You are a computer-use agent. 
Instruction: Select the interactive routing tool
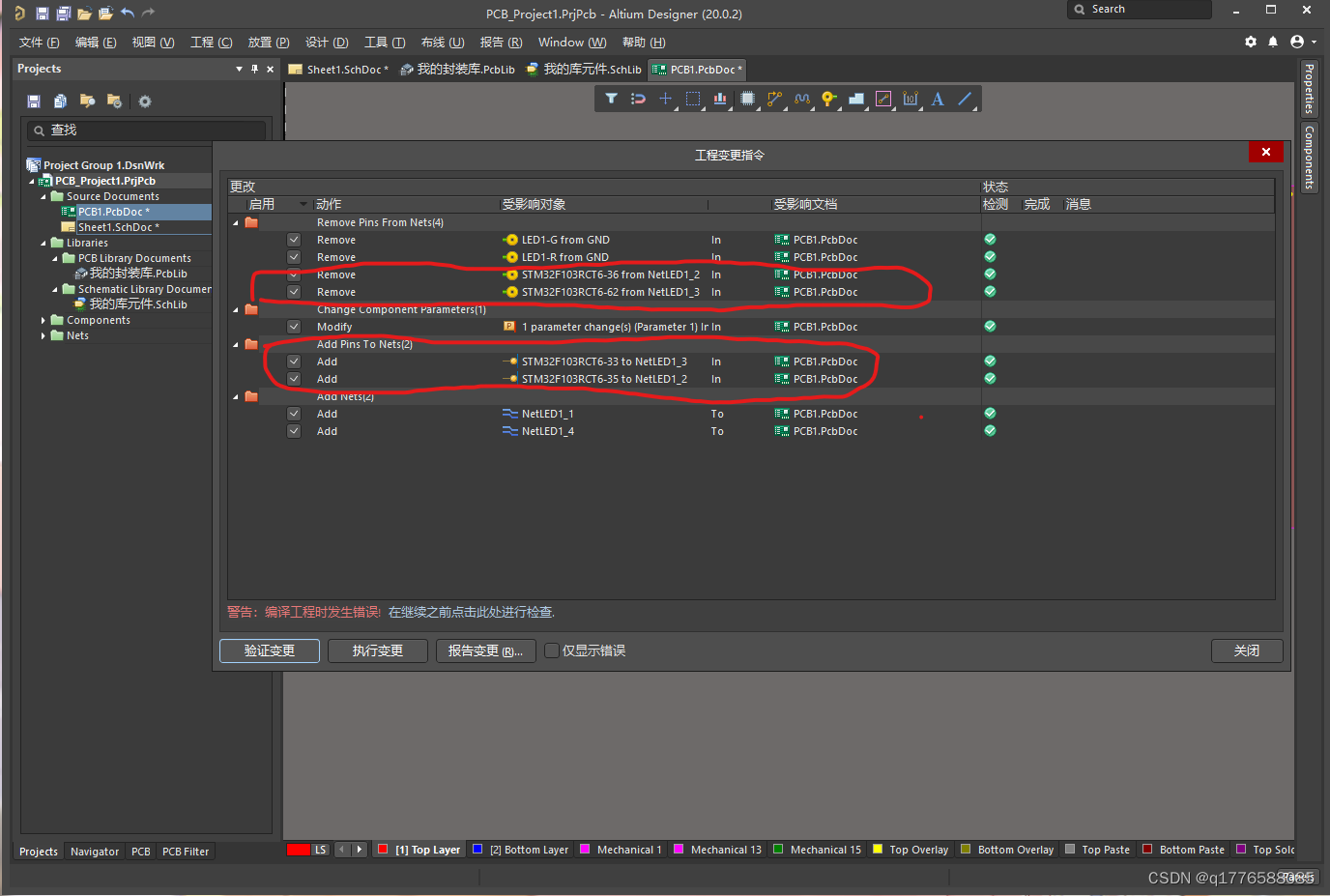point(774,99)
